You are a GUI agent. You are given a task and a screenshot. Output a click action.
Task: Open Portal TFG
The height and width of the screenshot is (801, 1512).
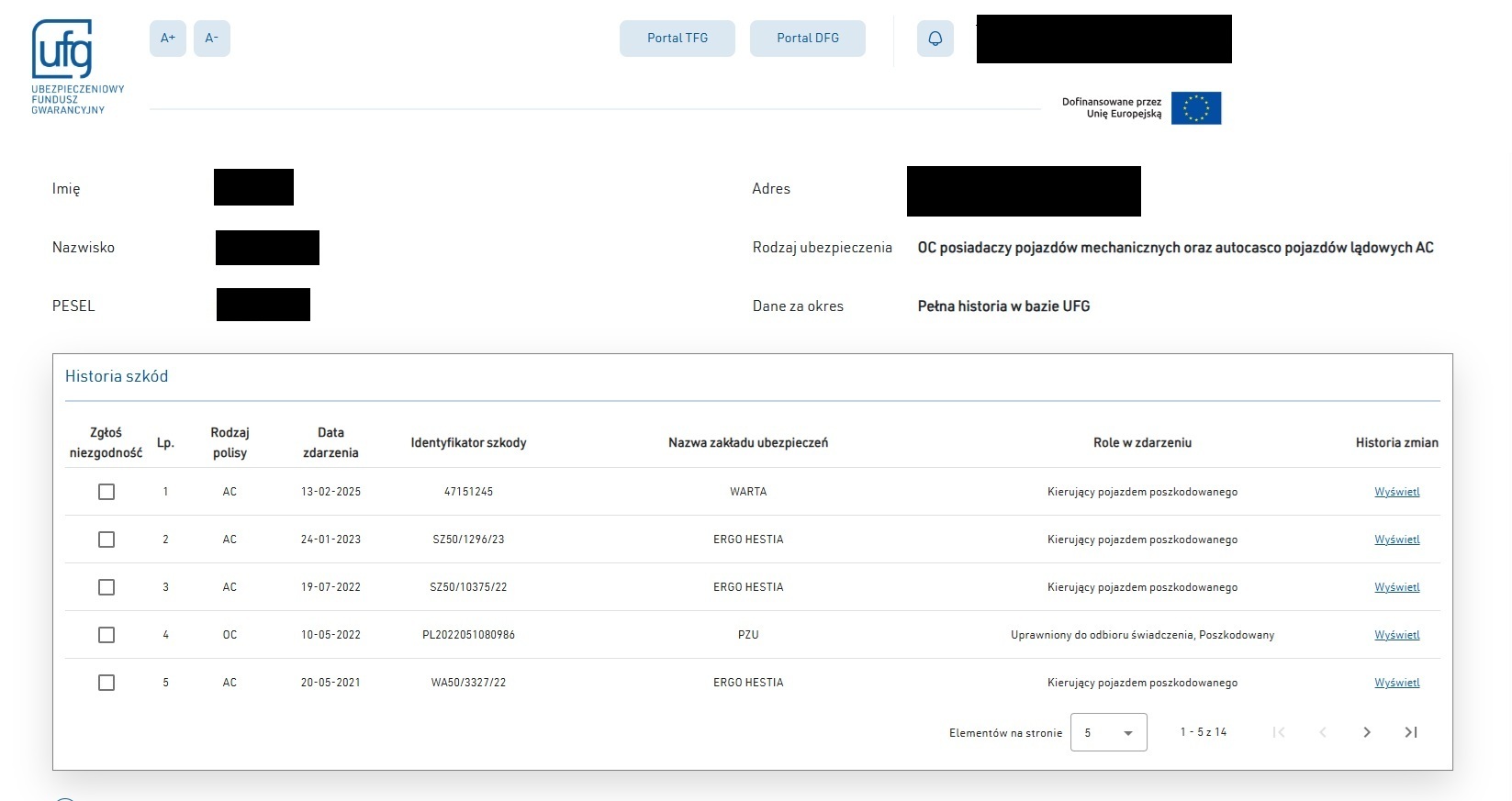[678, 39]
